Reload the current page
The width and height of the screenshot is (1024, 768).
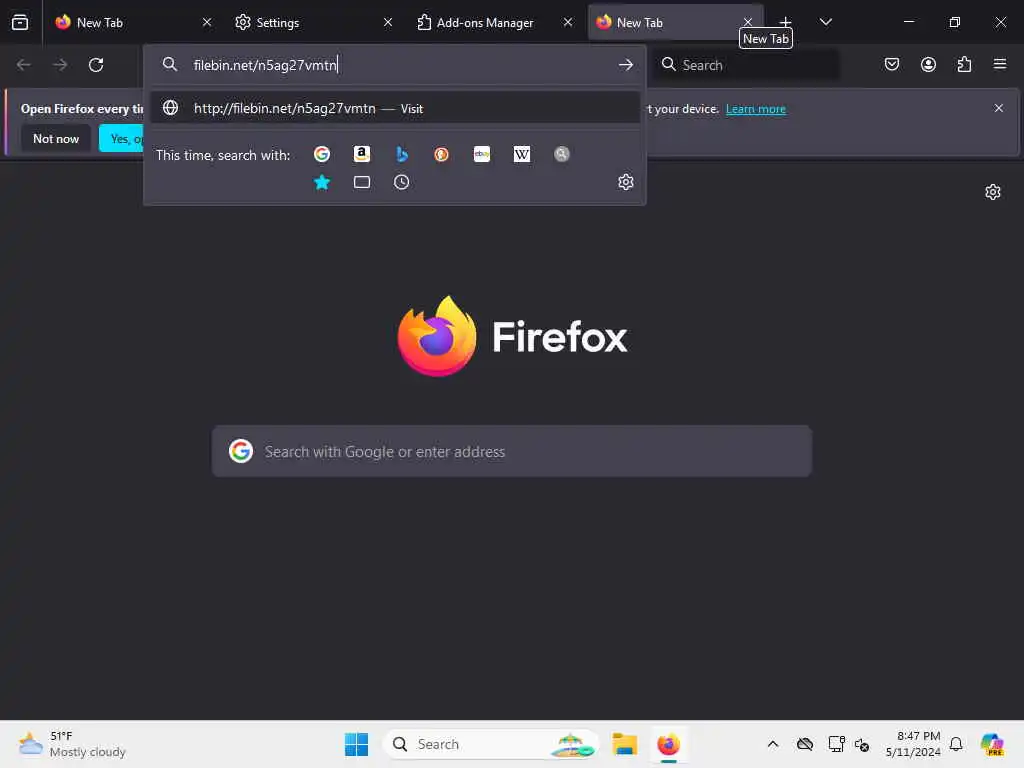pyautogui.click(x=96, y=65)
